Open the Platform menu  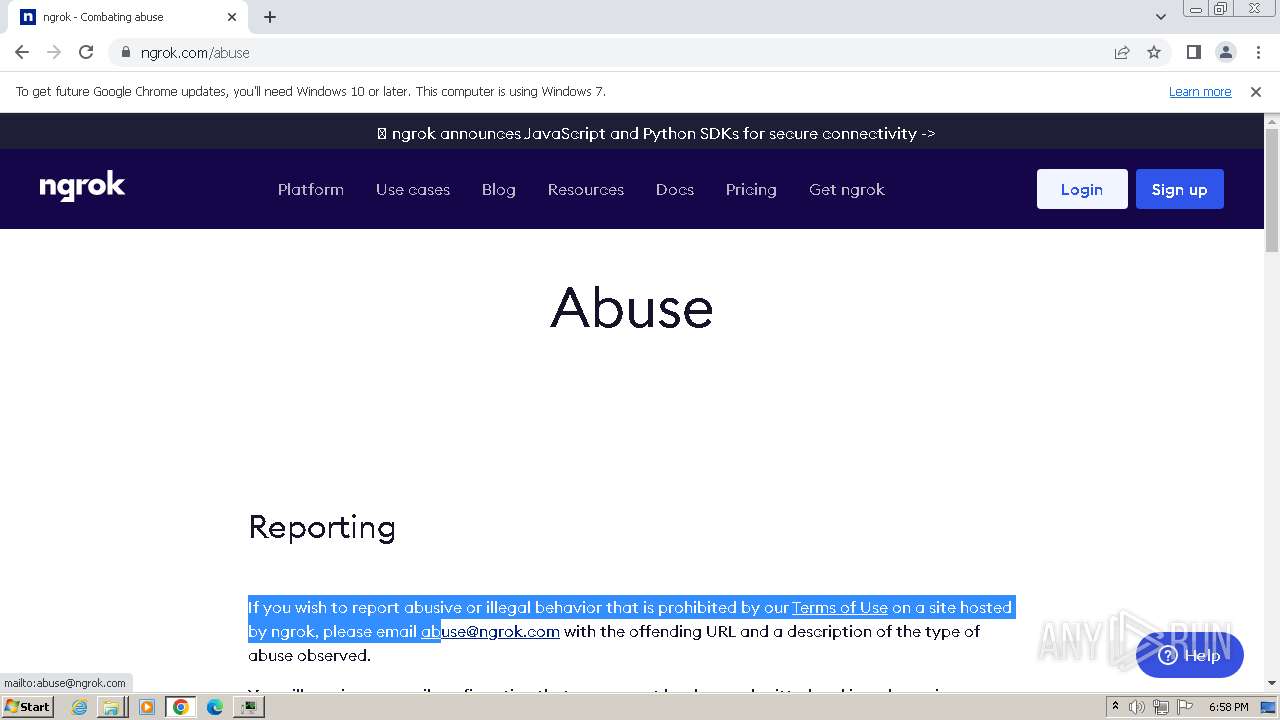pyautogui.click(x=311, y=189)
